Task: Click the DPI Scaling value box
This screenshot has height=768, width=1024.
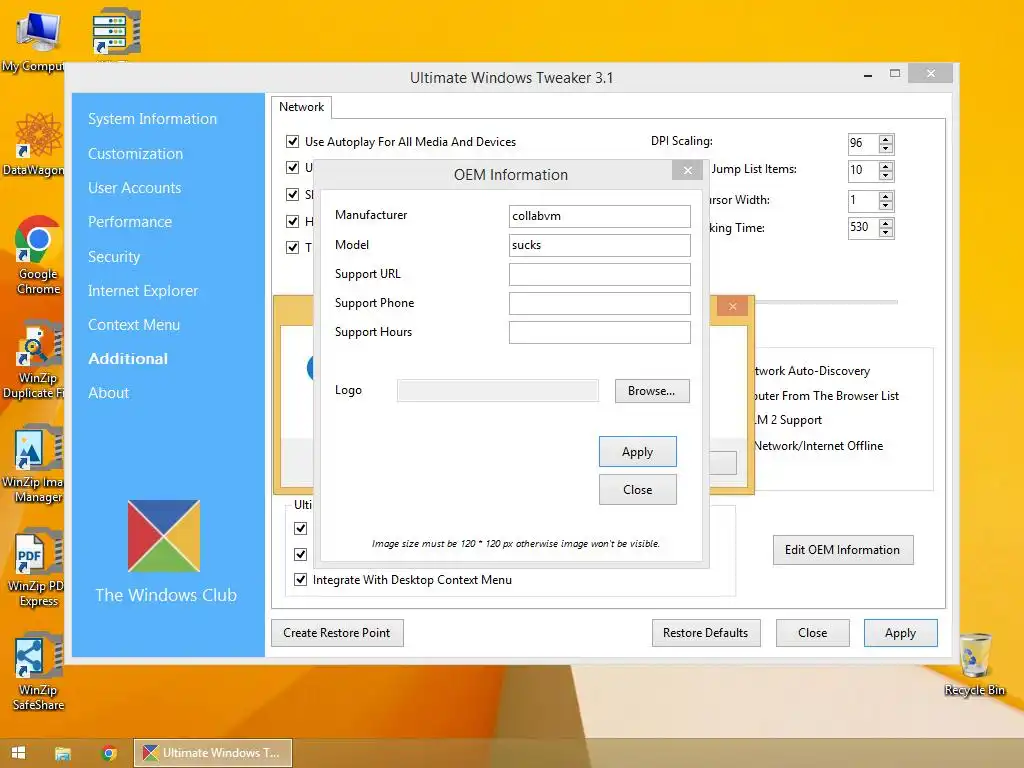Action: 863,144
